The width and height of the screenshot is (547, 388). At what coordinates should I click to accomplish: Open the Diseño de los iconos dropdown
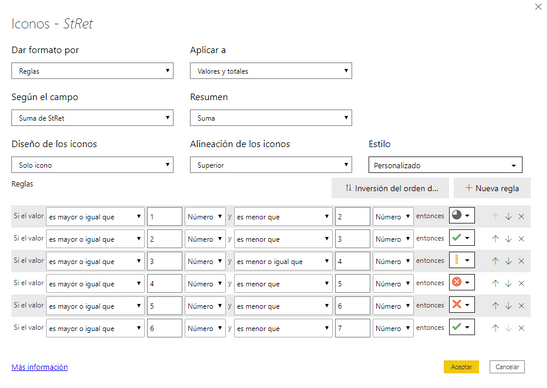(x=92, y=165)
